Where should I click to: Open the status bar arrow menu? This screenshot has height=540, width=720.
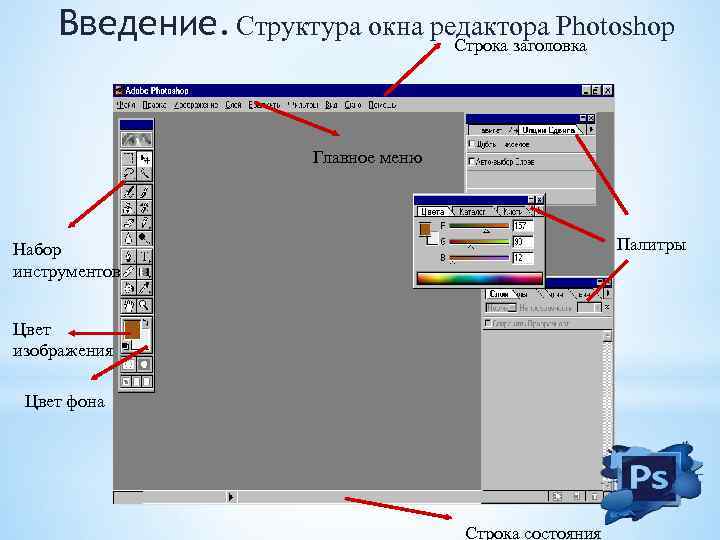pyautogui.click(x=231, y=497)
